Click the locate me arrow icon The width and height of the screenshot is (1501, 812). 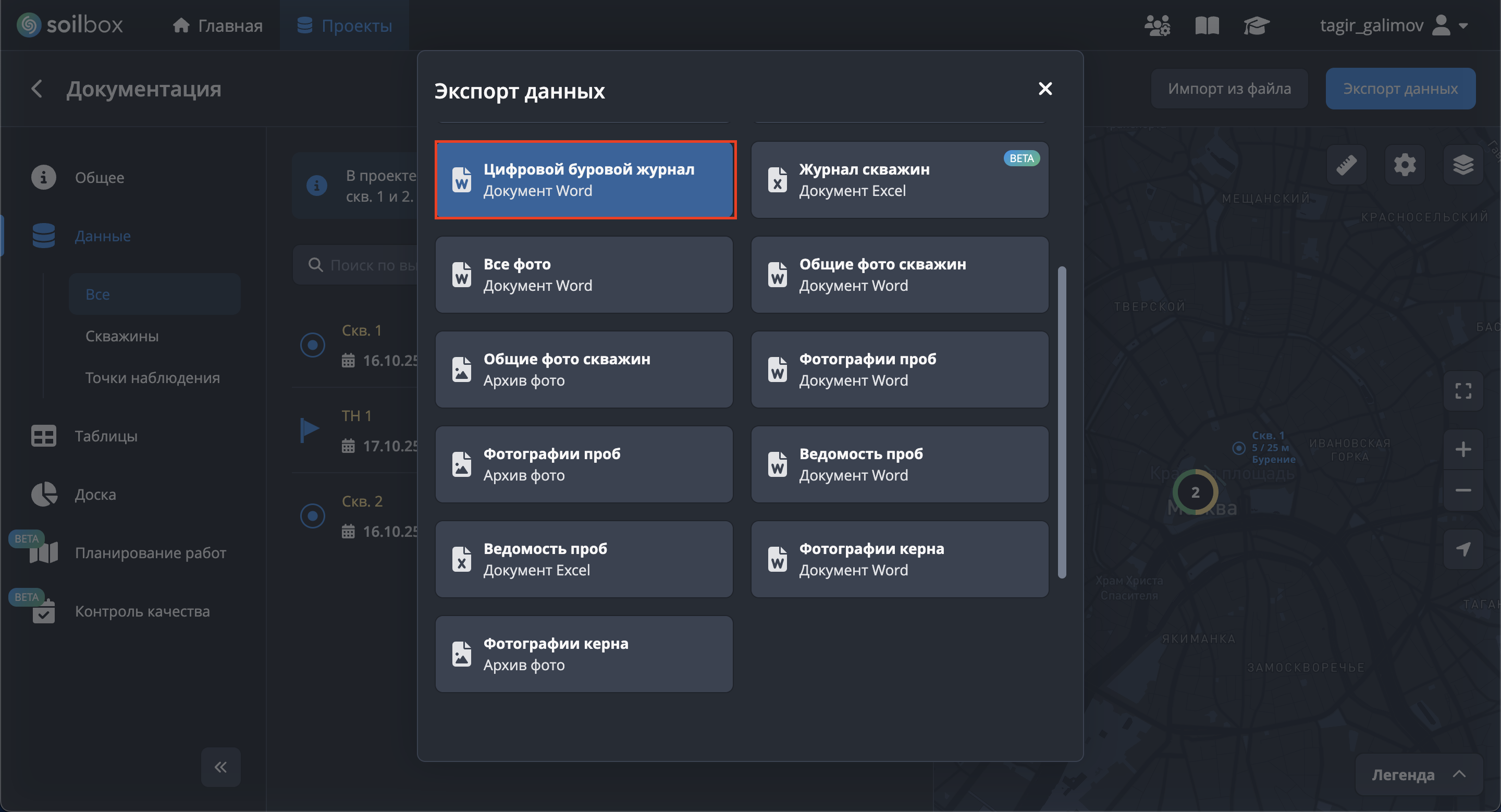tap(1462, 549)
